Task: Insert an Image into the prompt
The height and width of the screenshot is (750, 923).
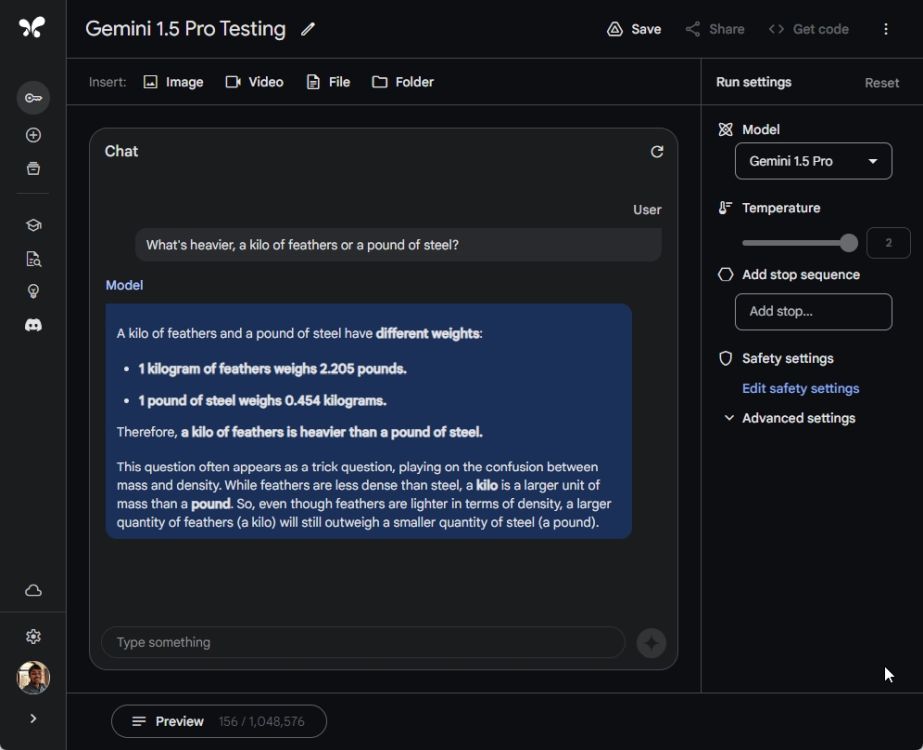Action: click(173, 82)
